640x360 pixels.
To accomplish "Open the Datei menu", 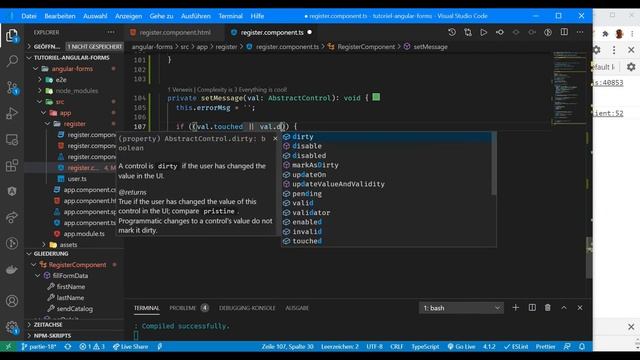I will tap(29, 16).
